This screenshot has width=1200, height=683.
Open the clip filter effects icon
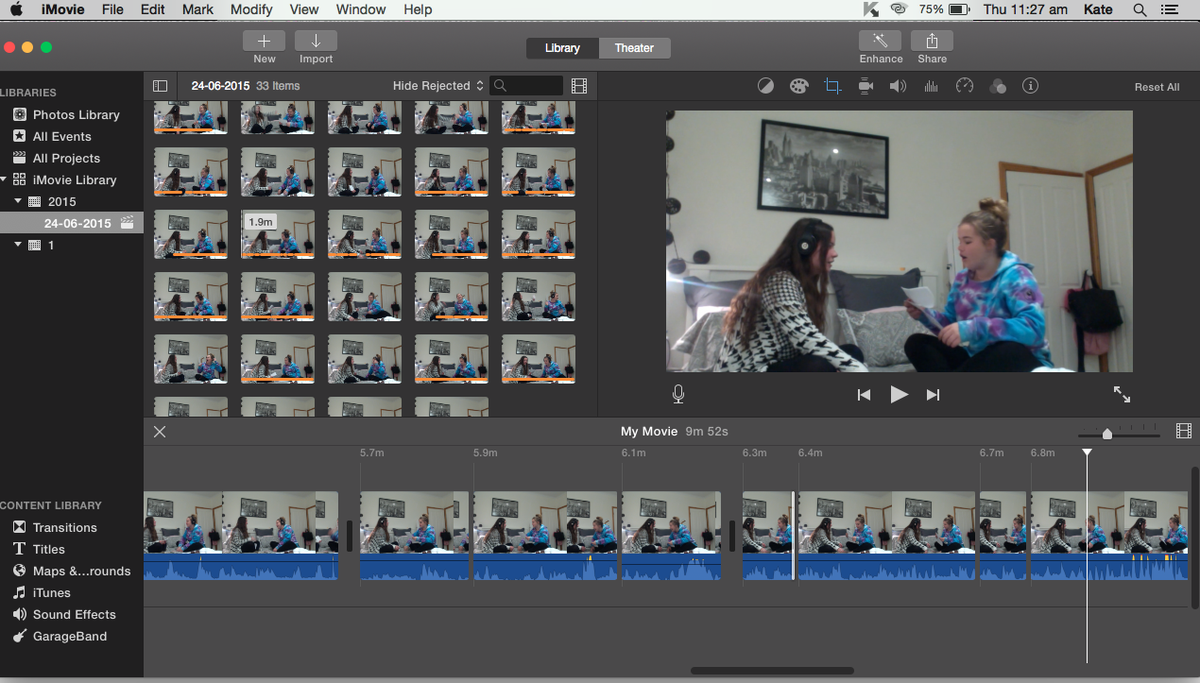tap(998, 86)
